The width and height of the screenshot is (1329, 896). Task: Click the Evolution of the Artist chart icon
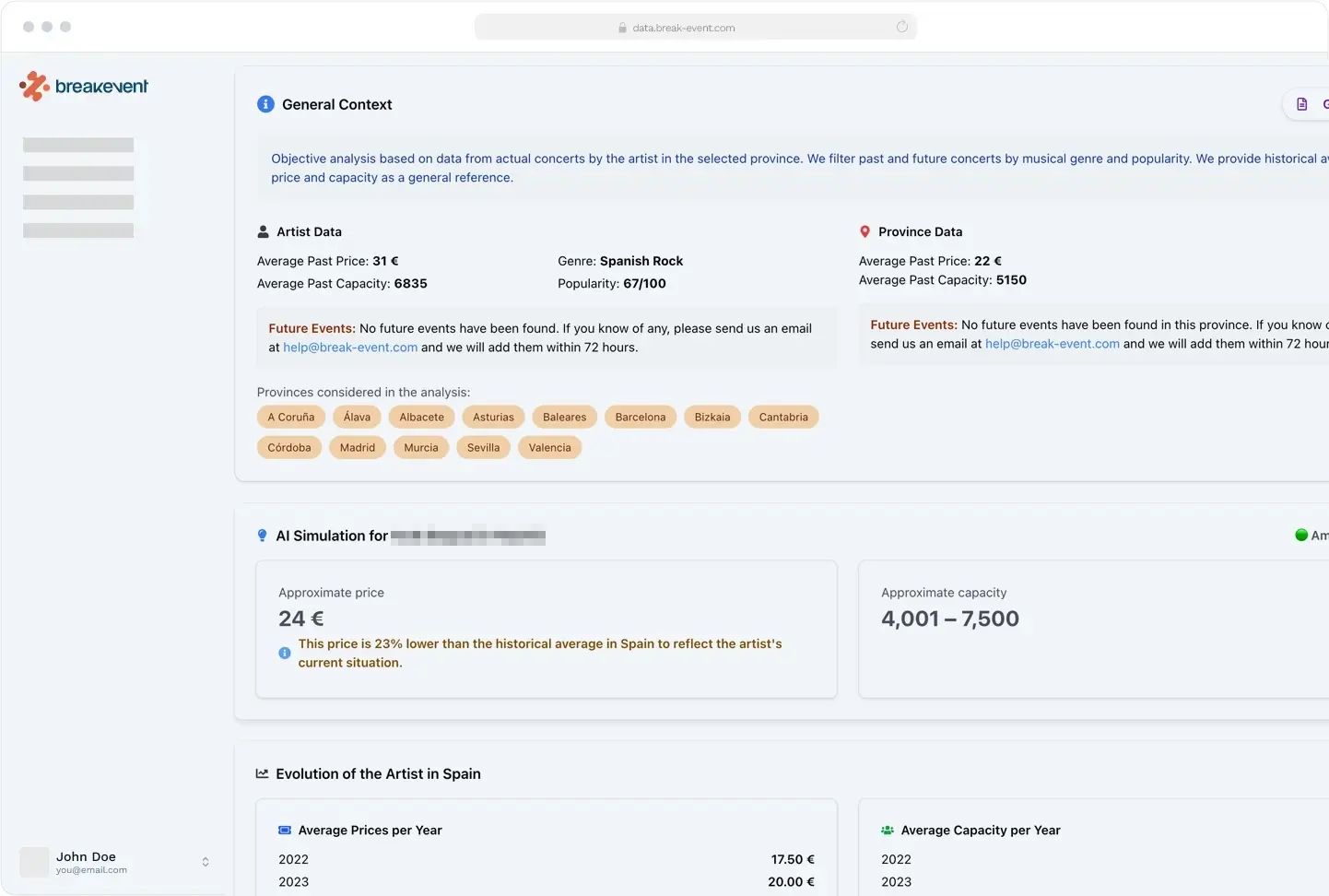(263, 773)
